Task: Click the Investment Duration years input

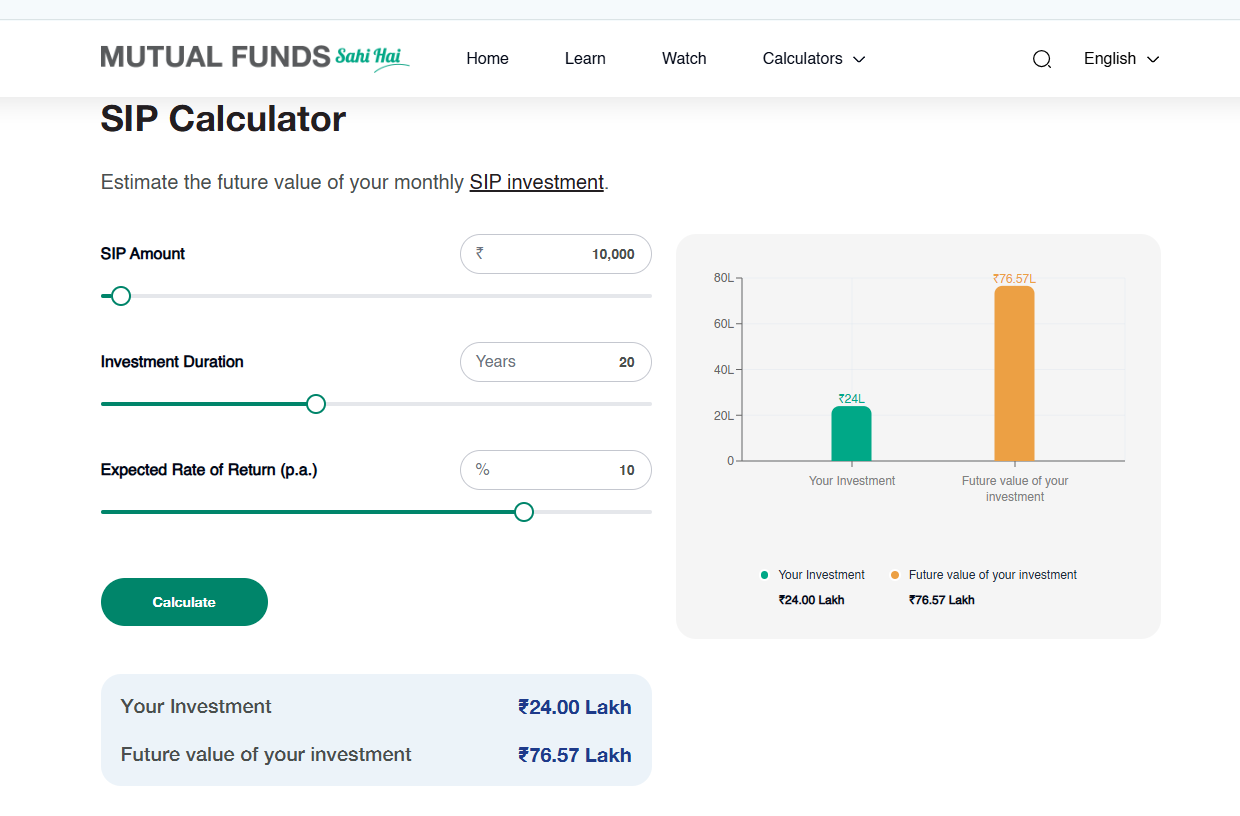Action: (565, 362)
